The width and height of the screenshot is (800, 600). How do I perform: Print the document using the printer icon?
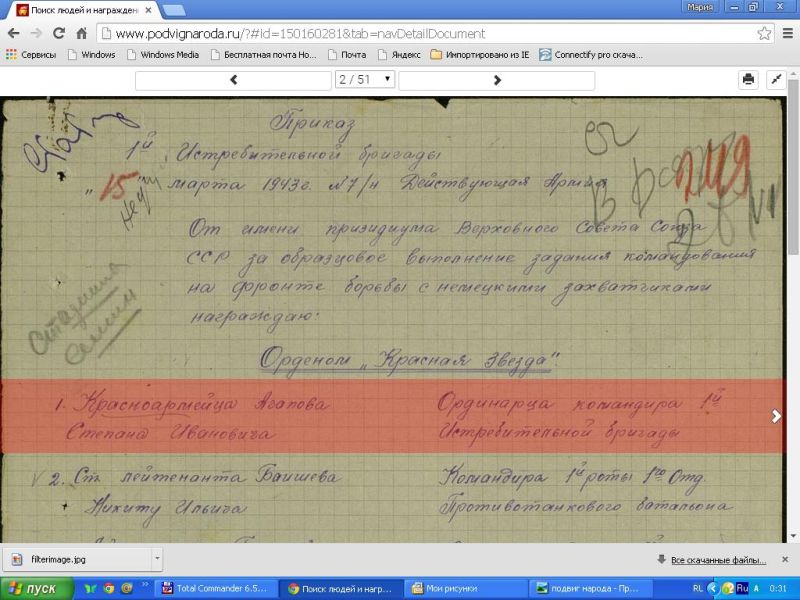click(x=748, y=79)
